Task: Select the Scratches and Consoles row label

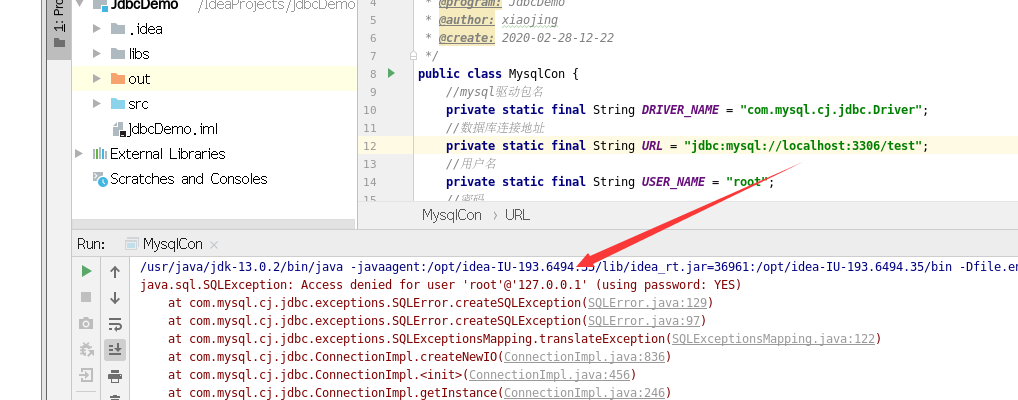Action: click(188, 179)
